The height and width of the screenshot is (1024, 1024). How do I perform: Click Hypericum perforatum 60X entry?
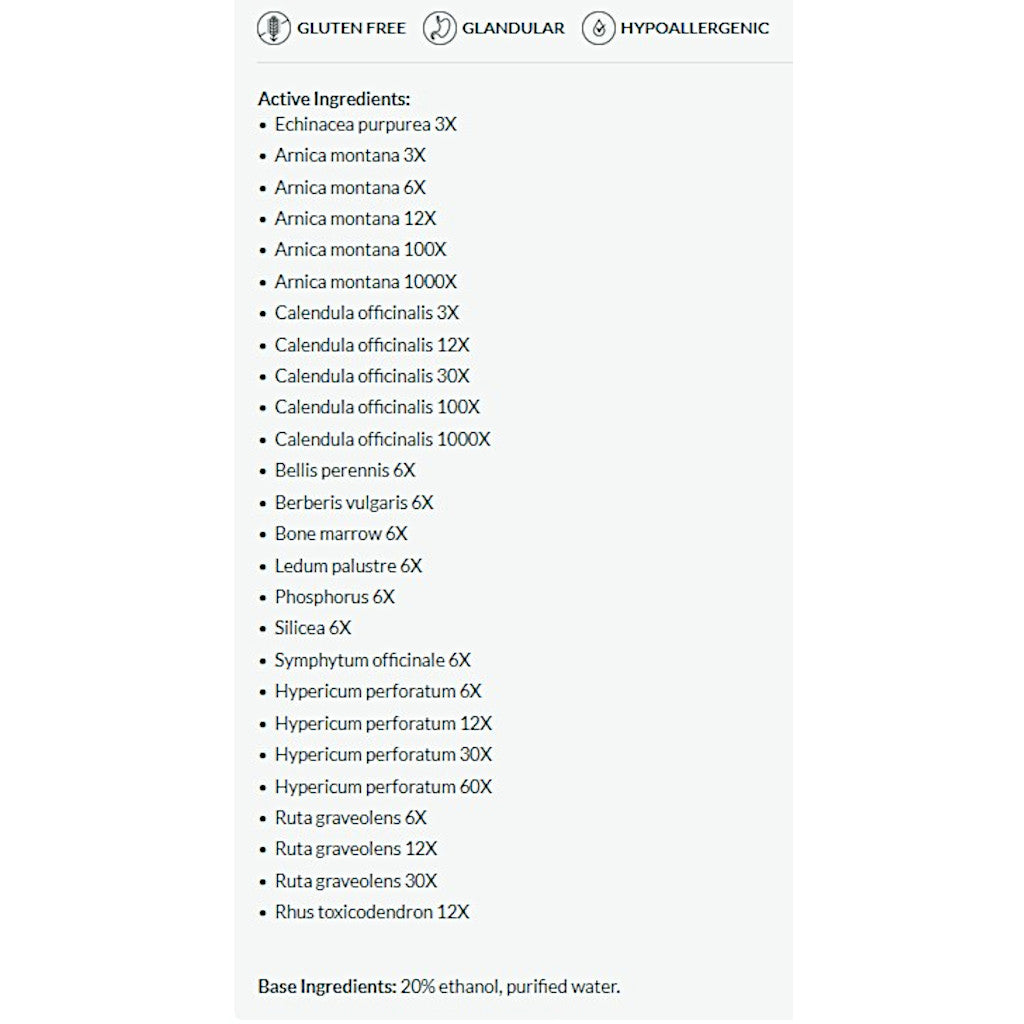pyautogui.click(x=383, y=787)
